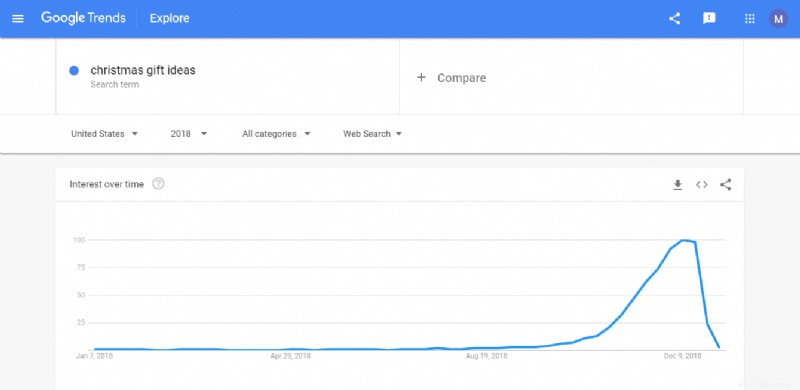This screenshot has width=800, height=390.
Task: Open the 2018 time range dropdown
Action: (189, 134)
